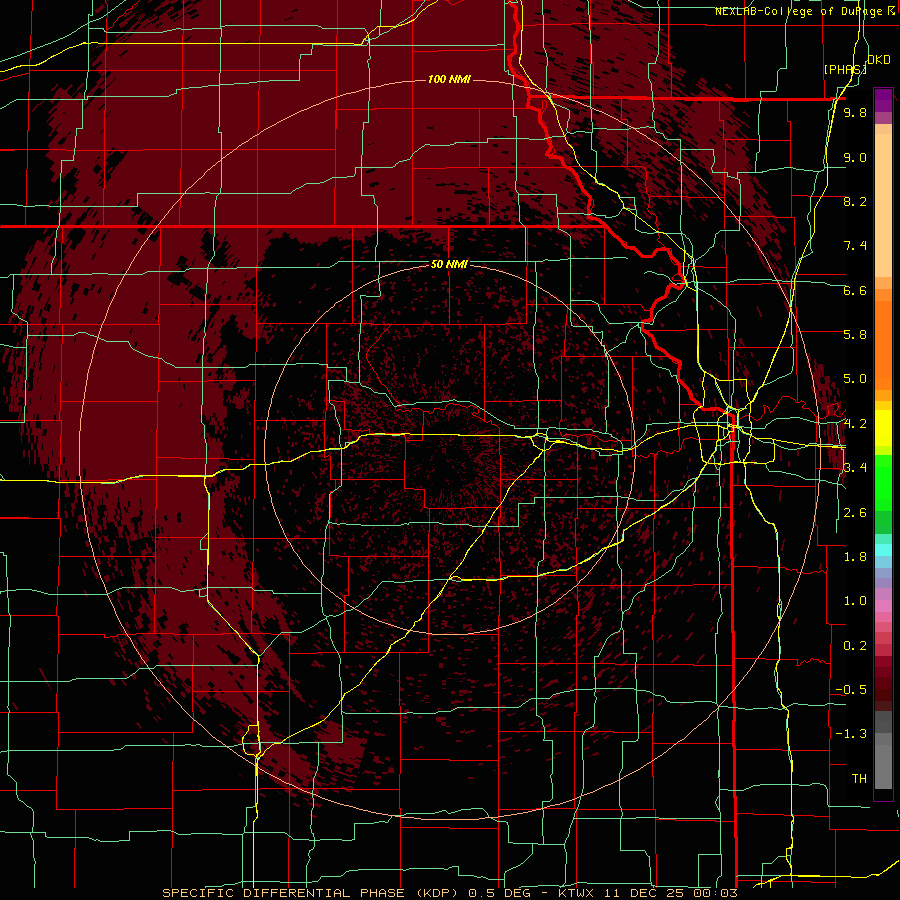This screenshot has height=900, width=900.
Task: Click the '7.4' scale value
Action: tap(855, 246)
